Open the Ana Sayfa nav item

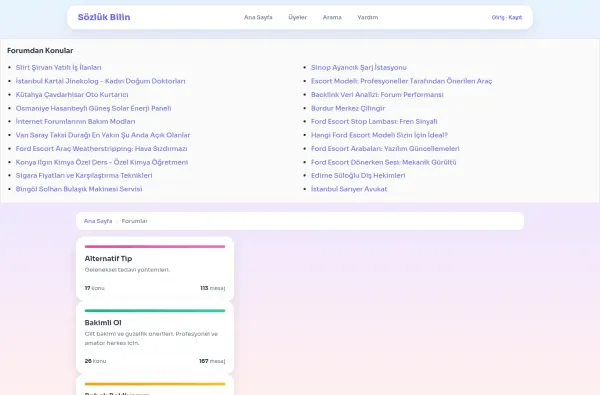(258, 17)
